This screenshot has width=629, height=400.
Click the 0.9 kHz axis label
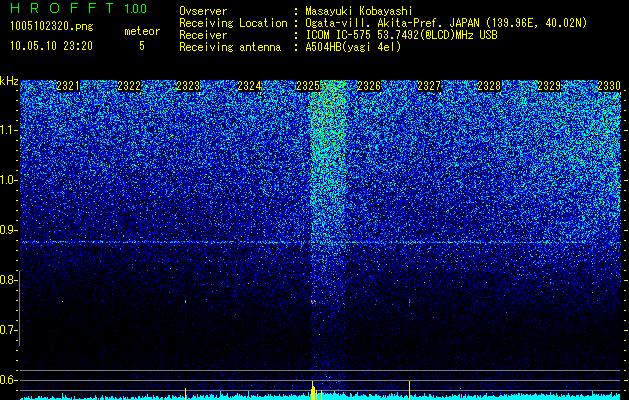7,230
